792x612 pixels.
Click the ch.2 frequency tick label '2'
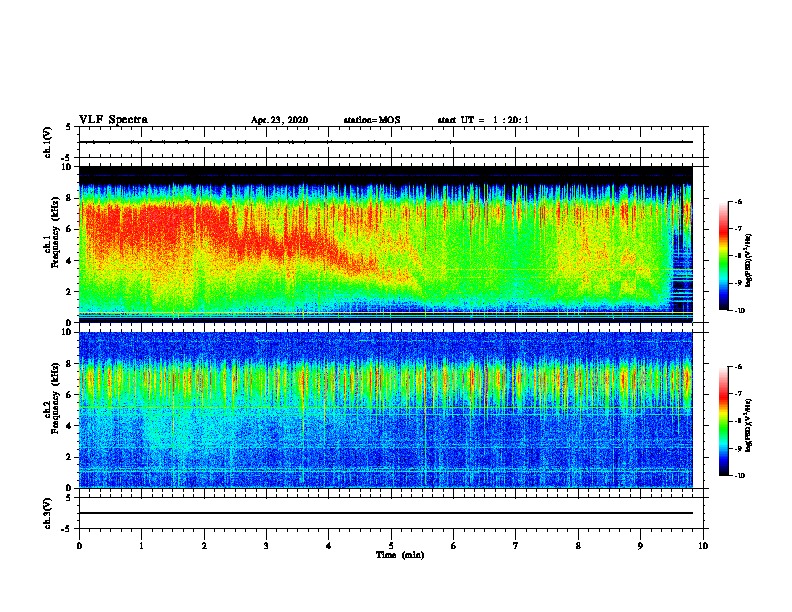pos(69,457)
